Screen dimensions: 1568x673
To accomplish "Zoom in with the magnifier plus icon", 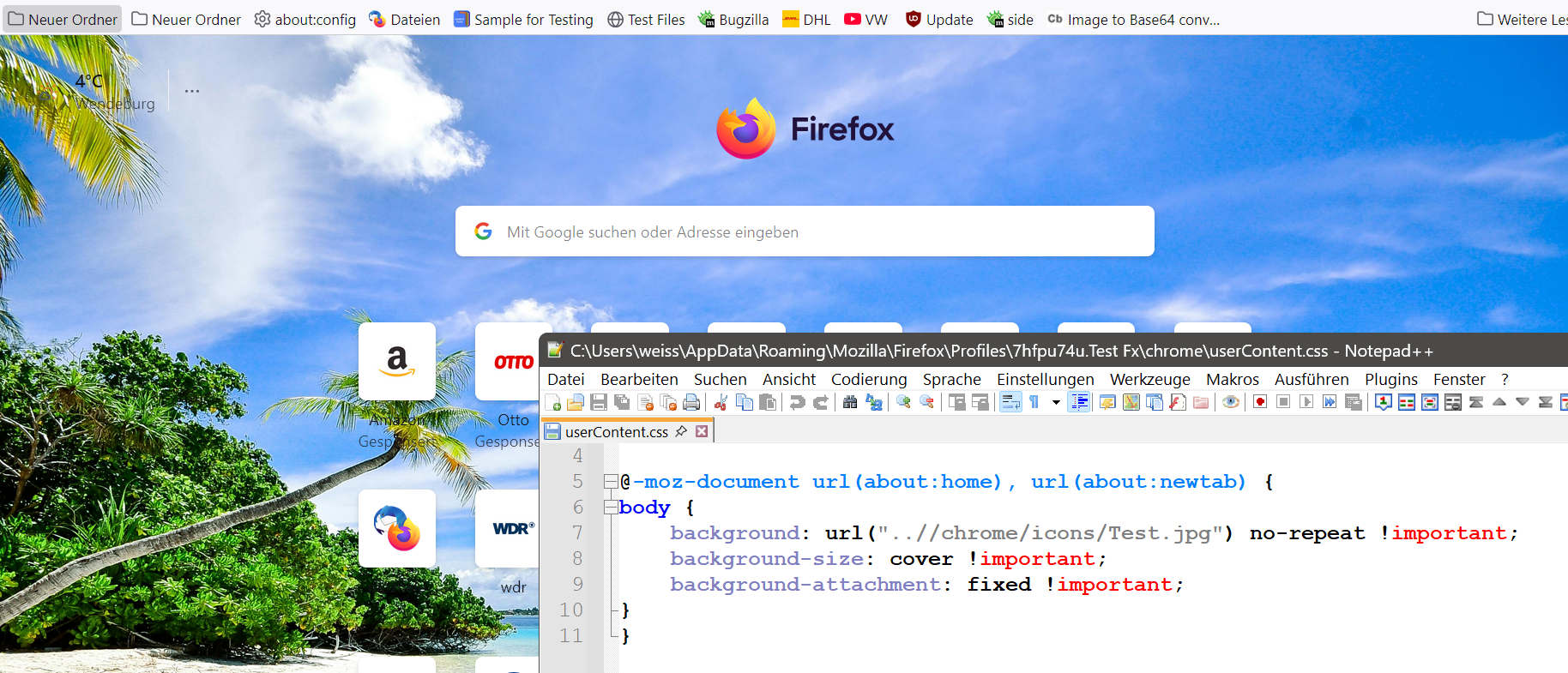I will click(903, 402).
